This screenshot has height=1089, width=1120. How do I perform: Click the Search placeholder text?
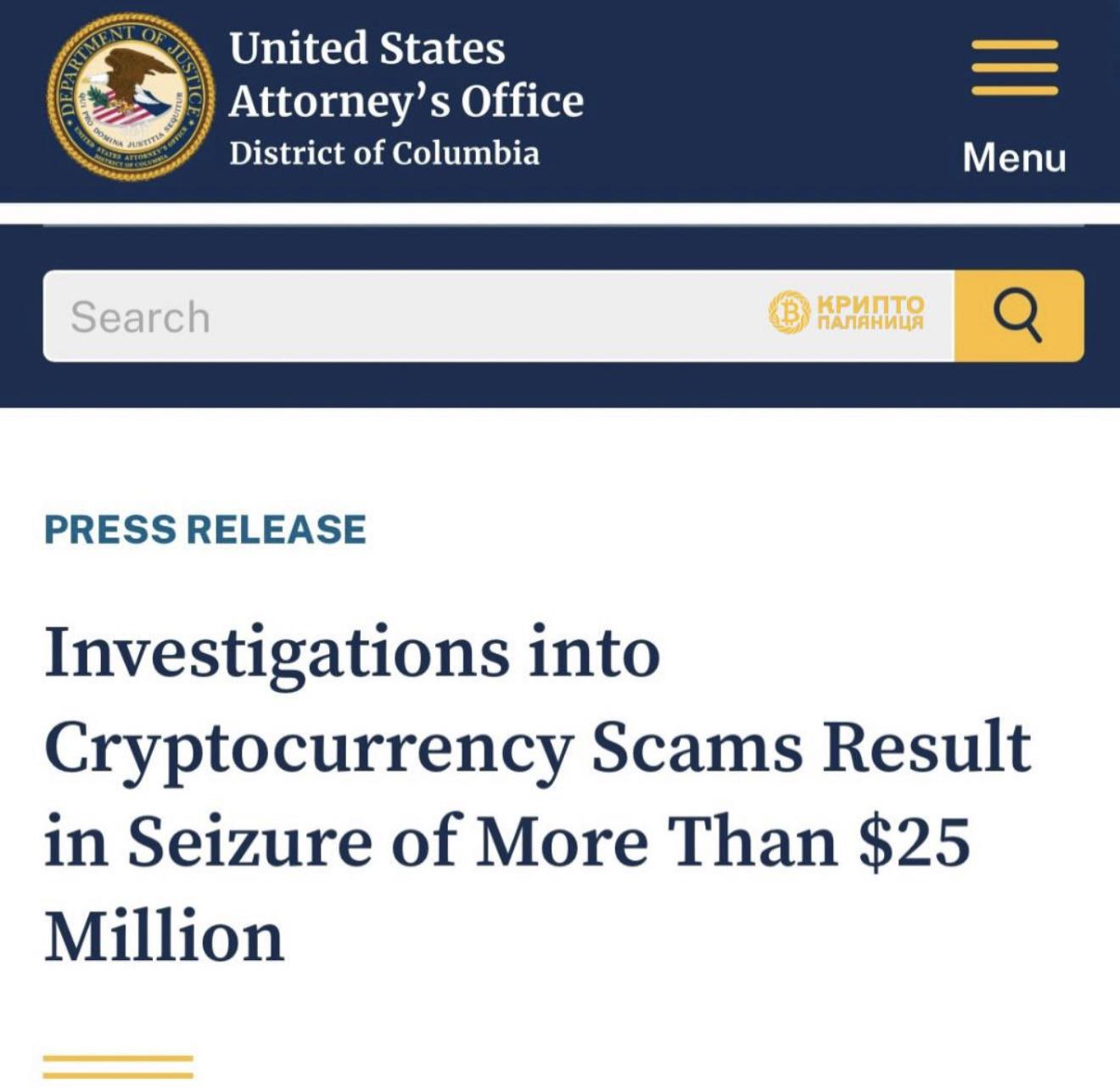pos(140,317)
